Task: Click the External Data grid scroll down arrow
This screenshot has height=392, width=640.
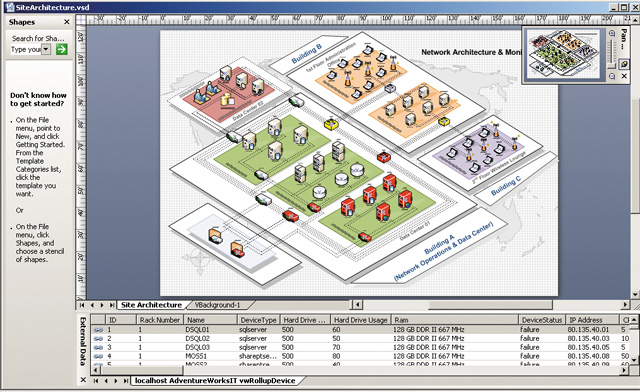Action: tap(634, 360)
